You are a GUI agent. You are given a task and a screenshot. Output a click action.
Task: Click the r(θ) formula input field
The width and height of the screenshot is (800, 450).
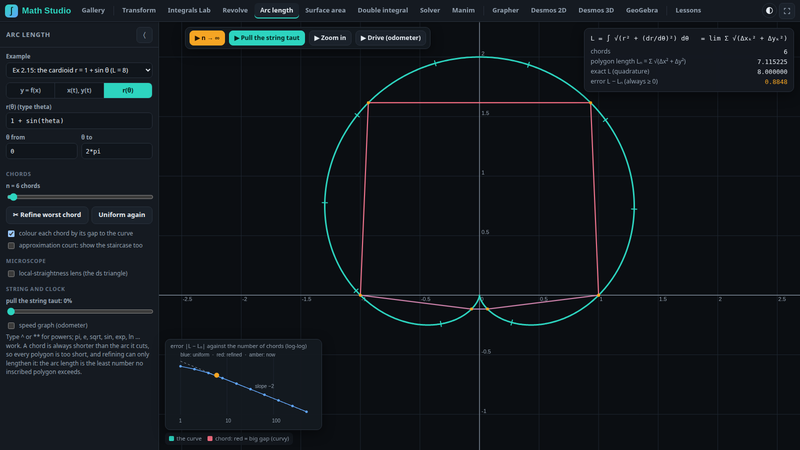(79, 121)
